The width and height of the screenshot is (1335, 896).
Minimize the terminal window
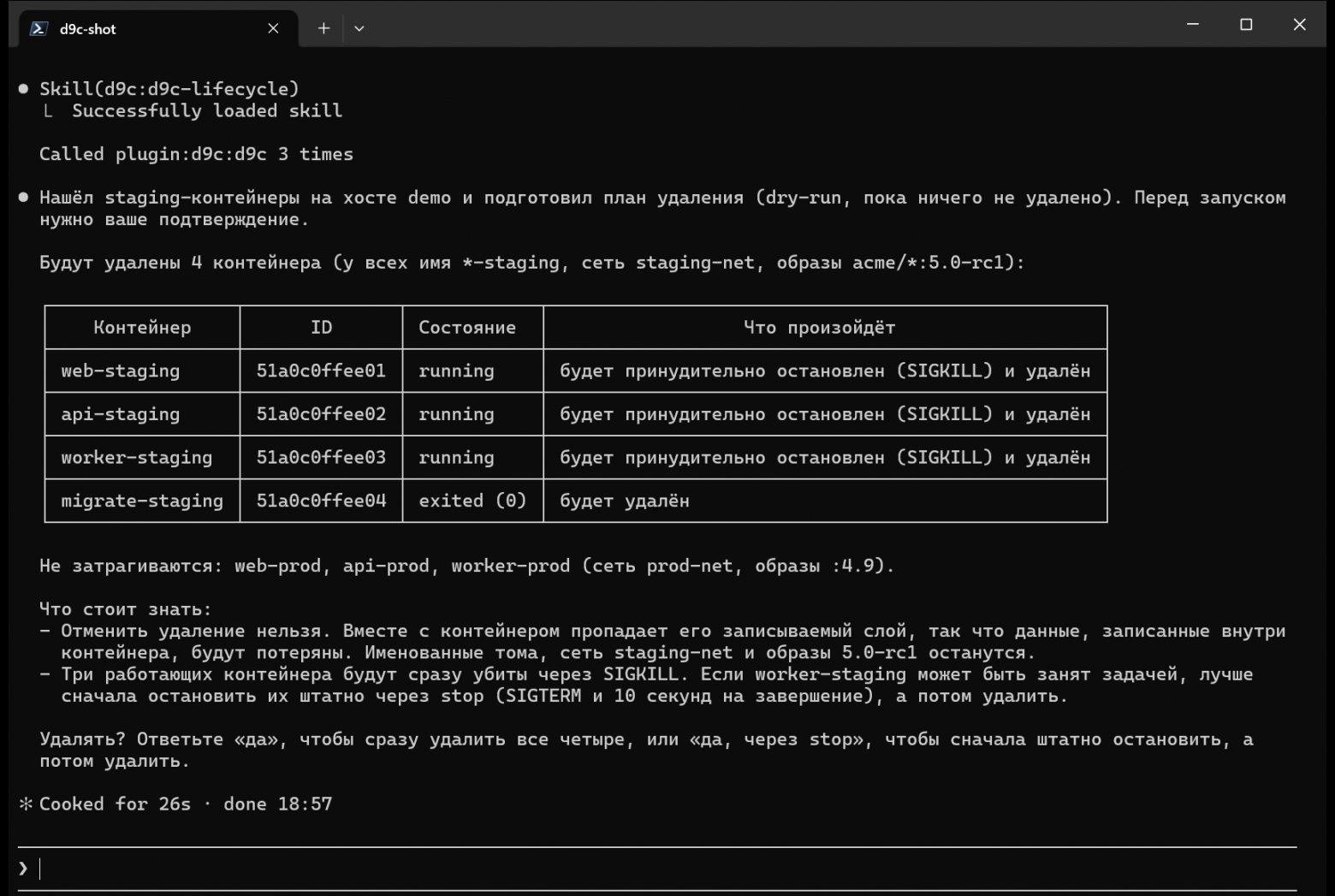[x=1193, y=25]
